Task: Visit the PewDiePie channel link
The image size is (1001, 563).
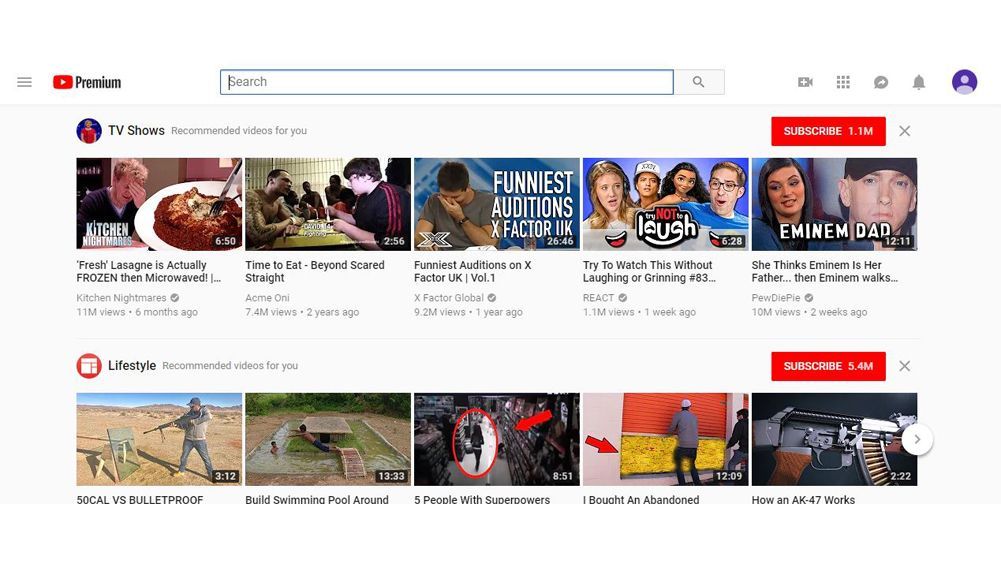Action: (776, 297)
